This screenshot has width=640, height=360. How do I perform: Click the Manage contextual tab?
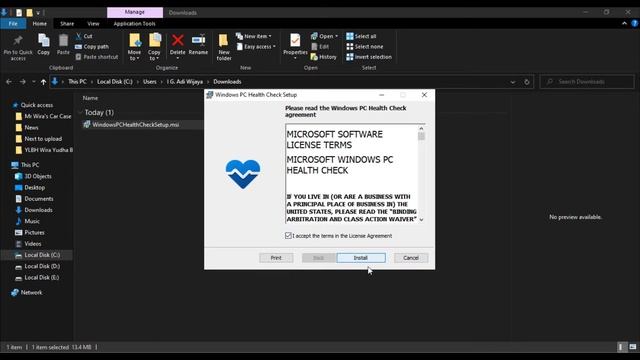(135, 12)
